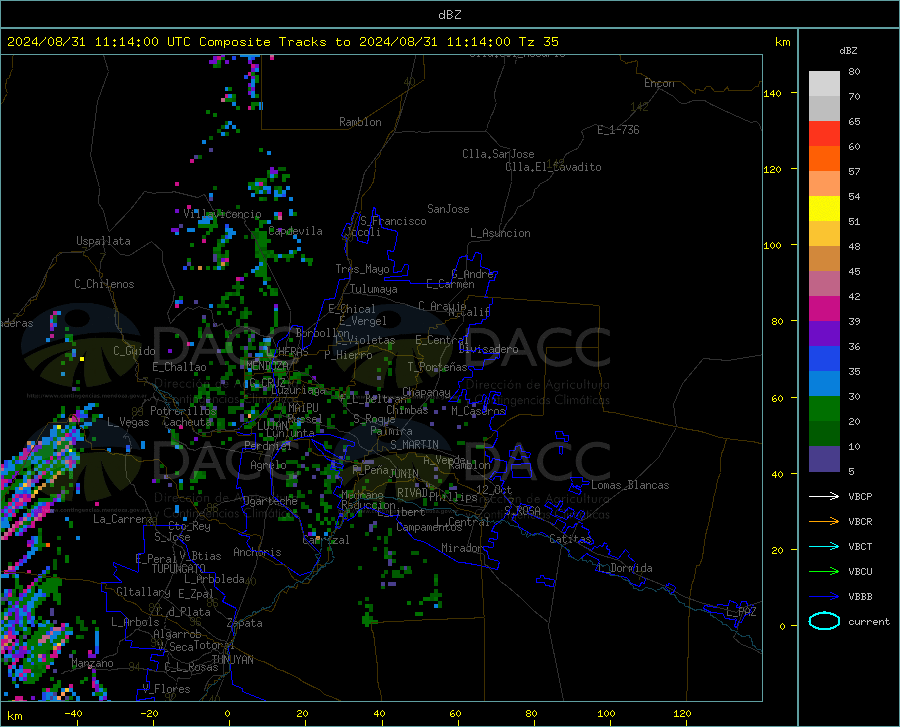900x727 pixels.
Task: Click the Catitas place label
Action: (x=570, y=539)
